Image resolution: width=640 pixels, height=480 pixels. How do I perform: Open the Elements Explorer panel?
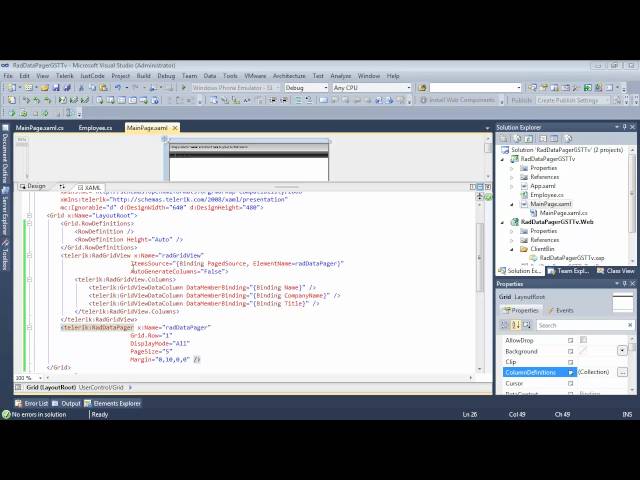click(113, 403)
